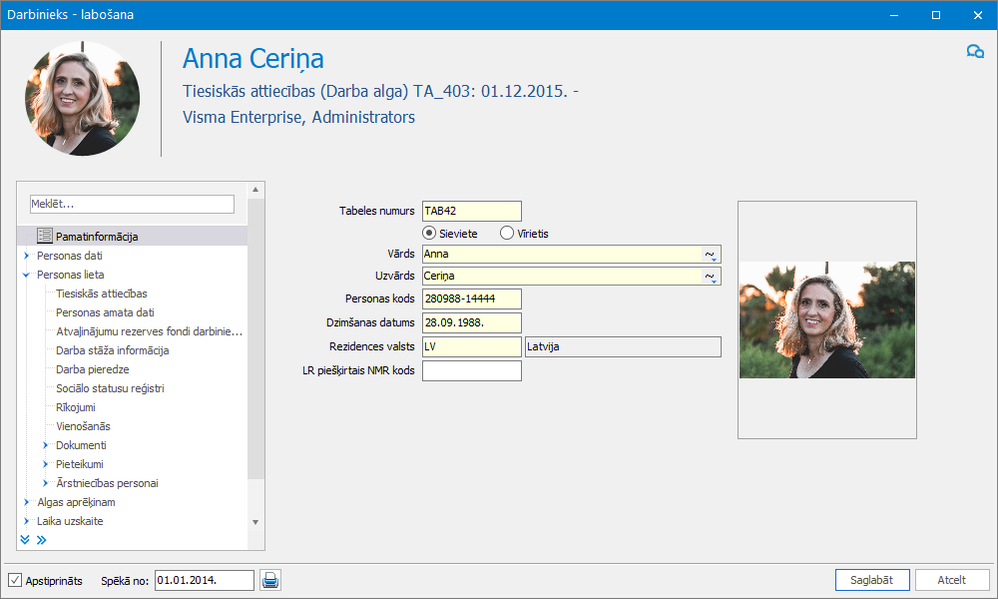The width and height of the screenshot is (998, 599).
Task: Select the Sieviete radio button
Action: tap(429, 233)
